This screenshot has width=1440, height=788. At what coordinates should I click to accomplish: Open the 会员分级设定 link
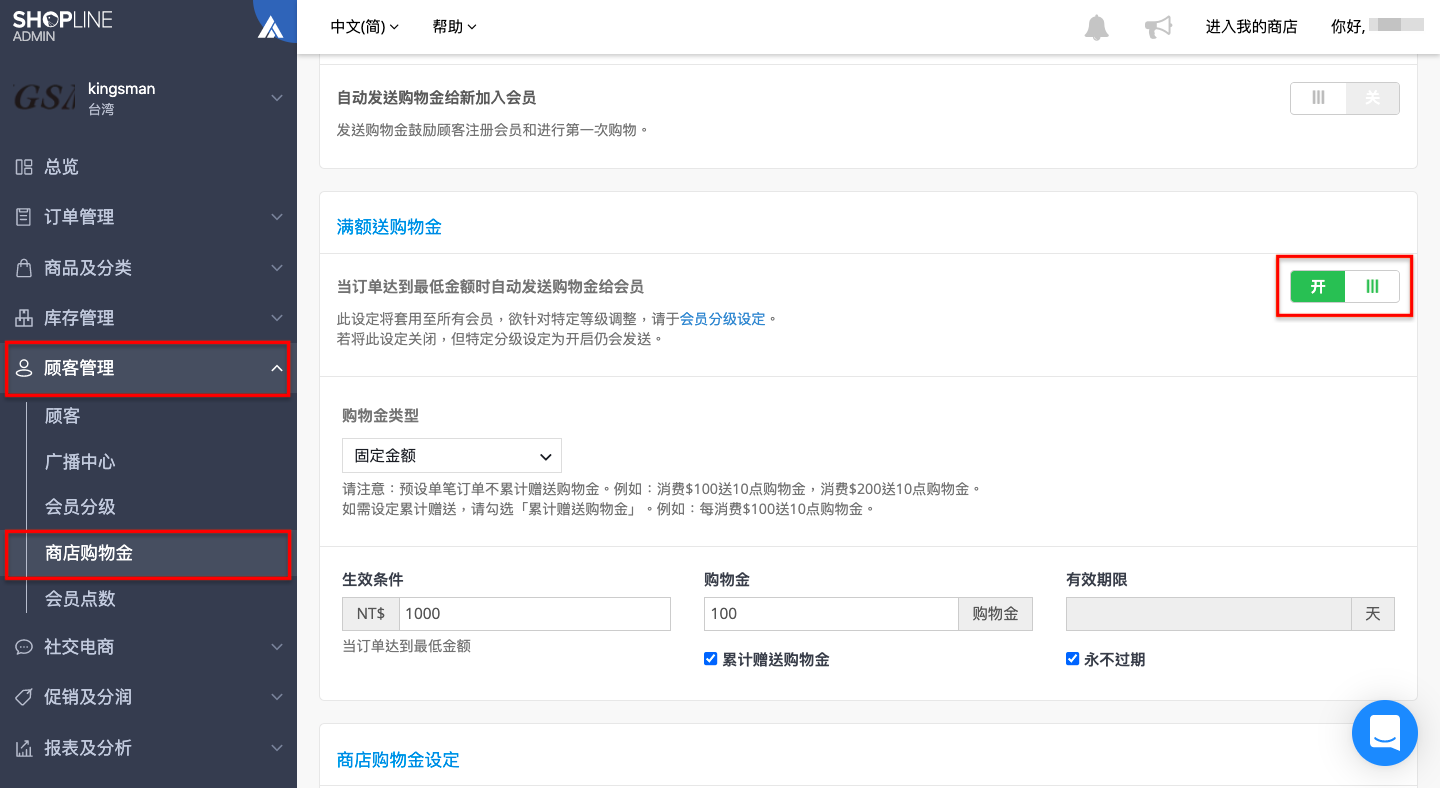click(x=722, y=319)
